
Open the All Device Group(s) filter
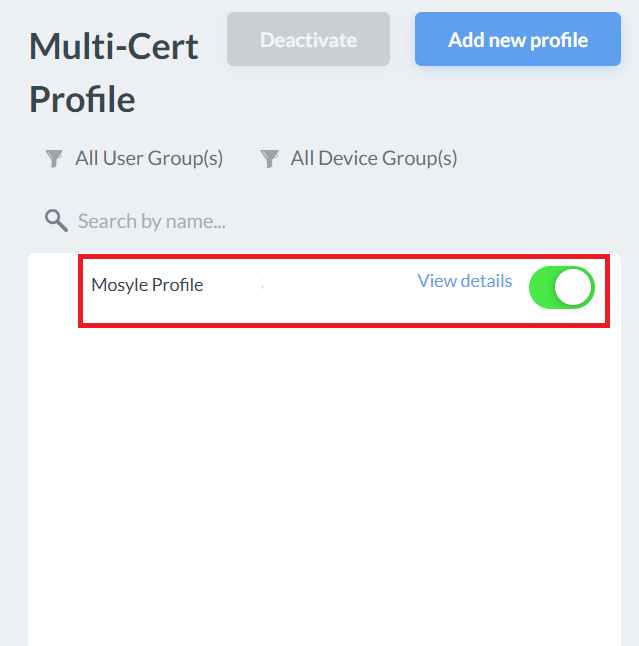(x=373, y=159)
